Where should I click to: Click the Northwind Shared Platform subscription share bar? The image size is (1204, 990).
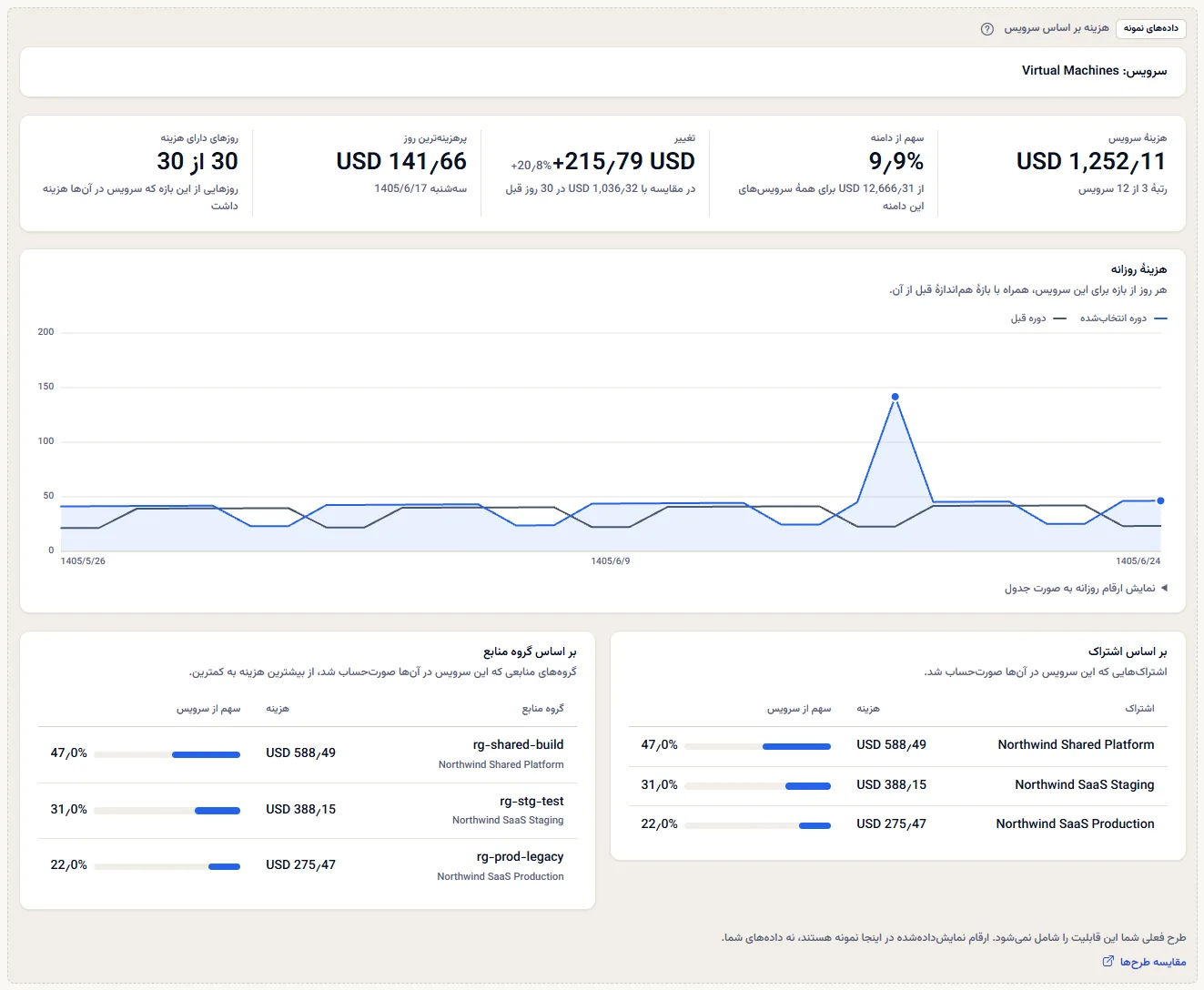757,746
